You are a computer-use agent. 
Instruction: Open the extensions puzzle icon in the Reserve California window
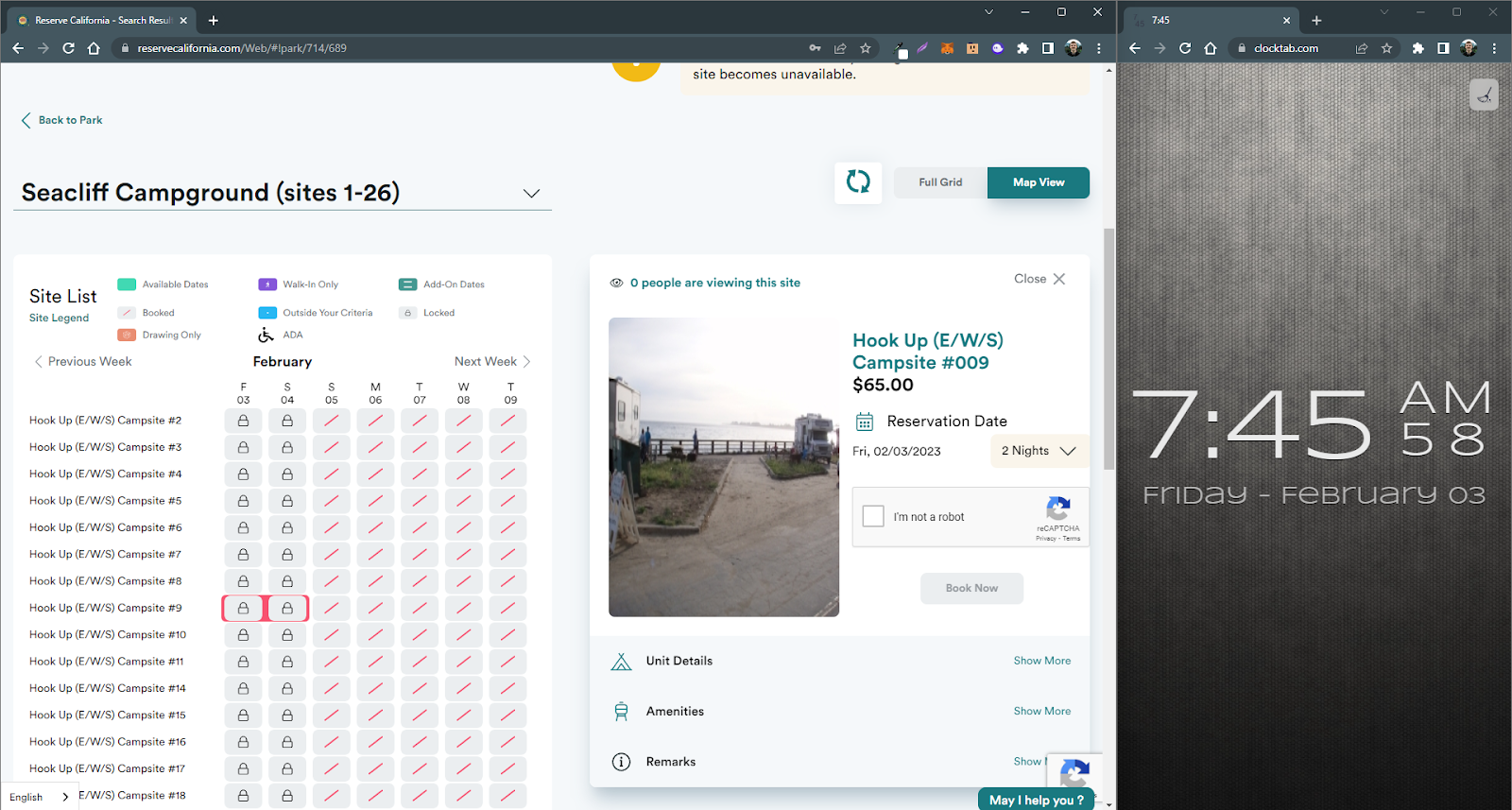coord(1022,48)
